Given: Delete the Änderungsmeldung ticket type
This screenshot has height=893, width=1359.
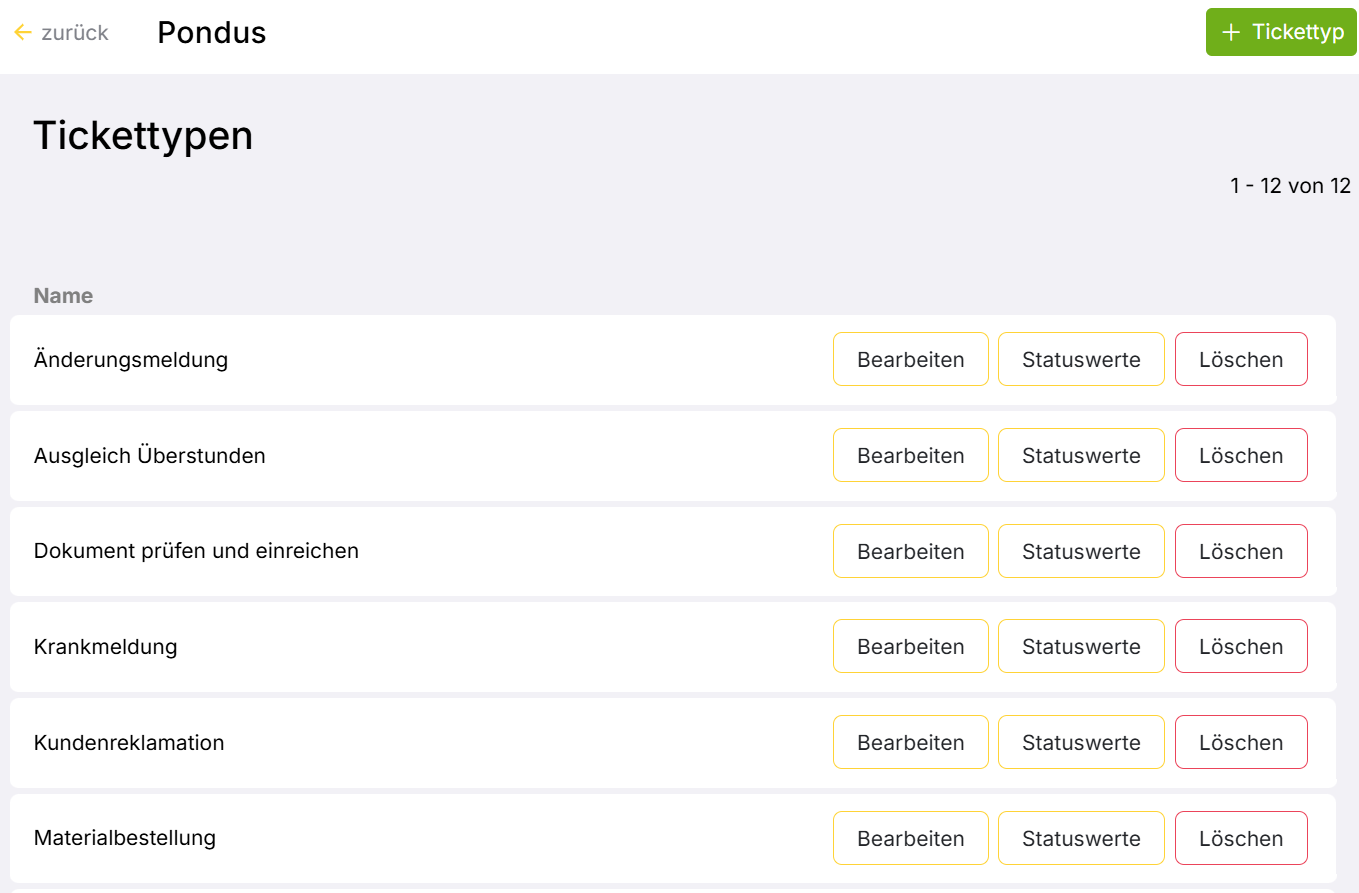Looking at the screenshot, I should [x=1240, y=359].
